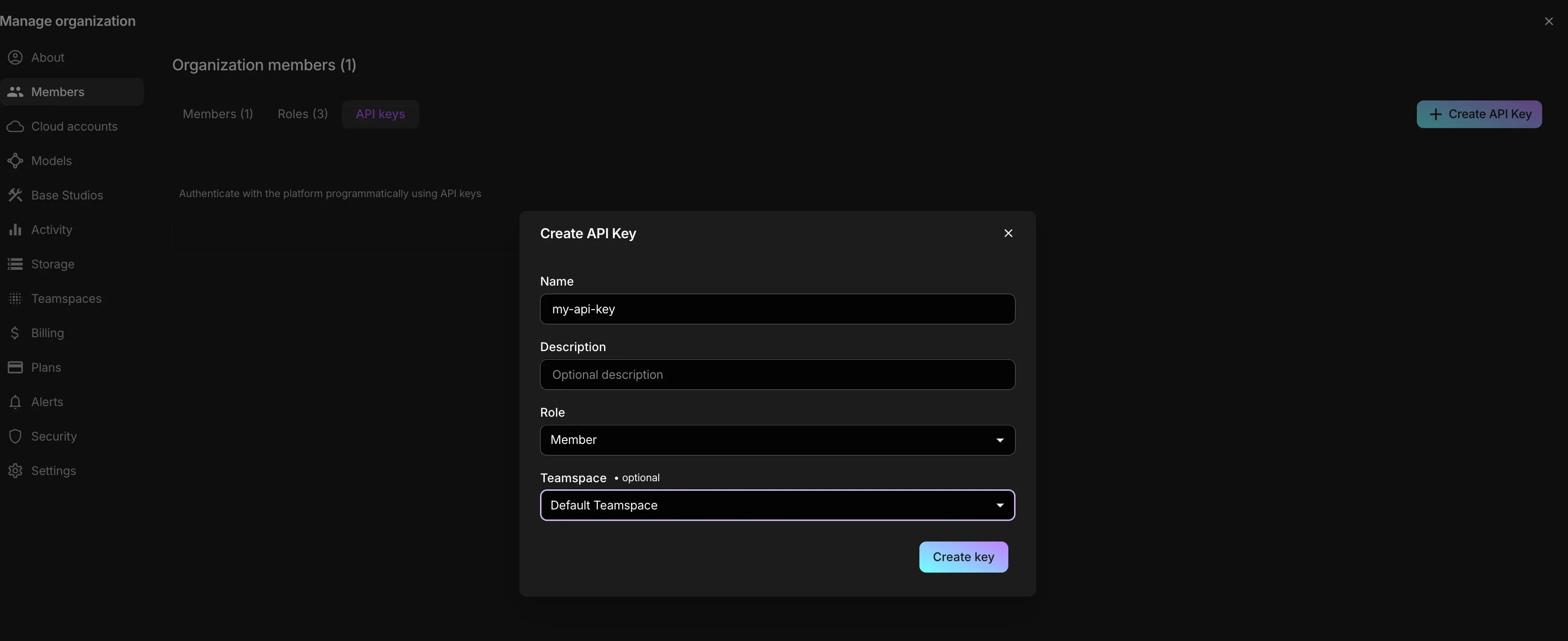Viewport: 1568px width, 641px height.
Task: Click the About person icon in sidebar
Action: click(15, 57)
